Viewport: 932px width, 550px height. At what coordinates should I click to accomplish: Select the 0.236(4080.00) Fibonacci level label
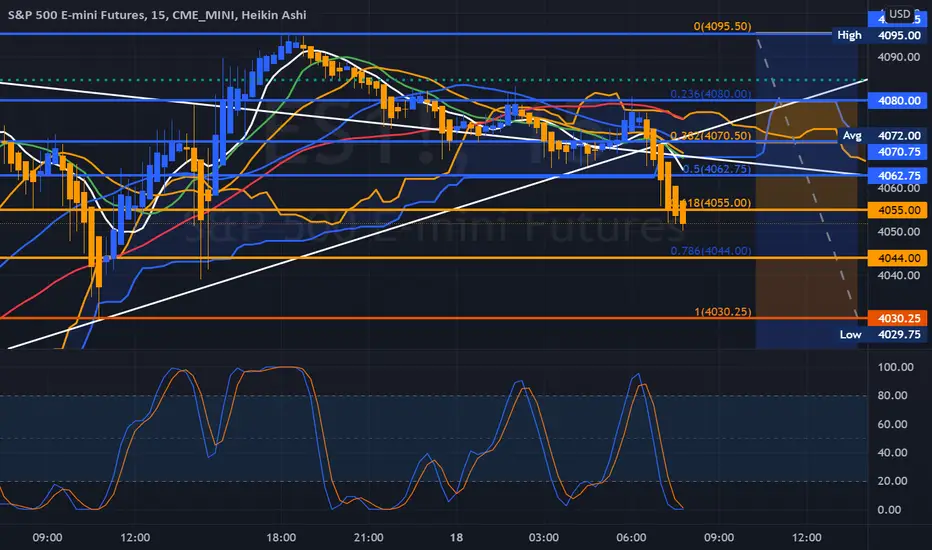(711, 94)
